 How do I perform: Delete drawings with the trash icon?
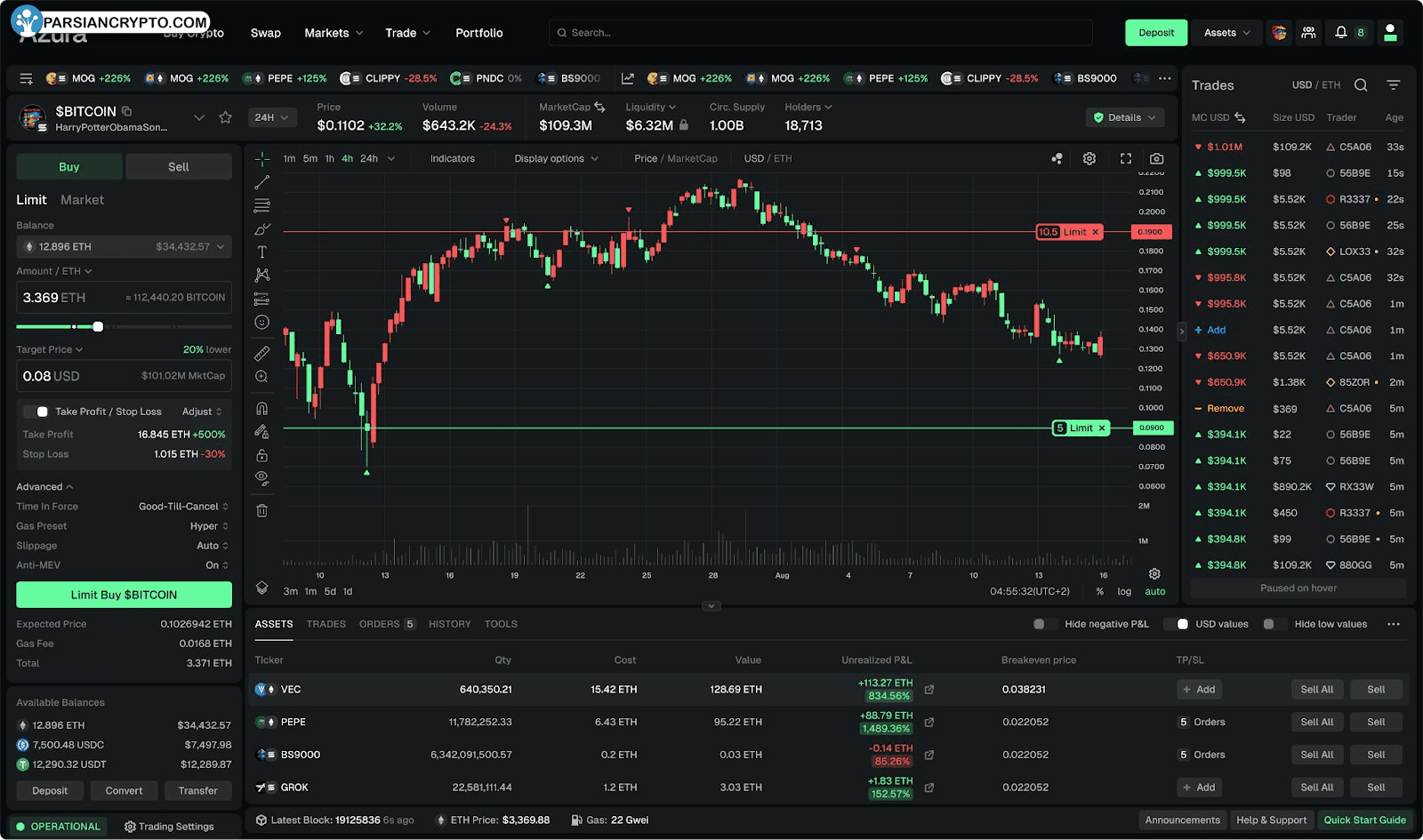coord(262,510)
